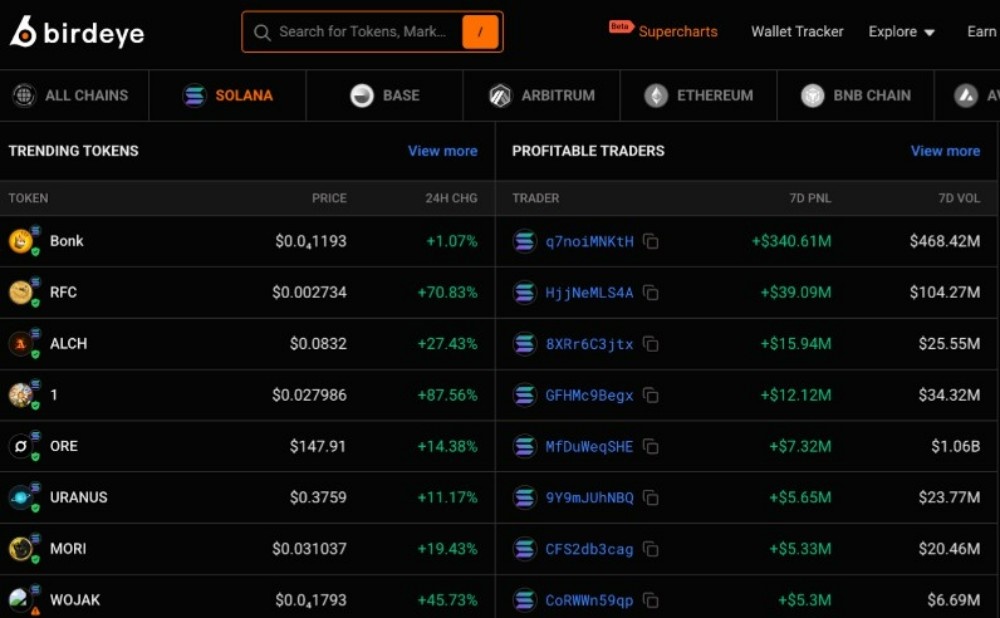Click the ORE token icon
1000x618 pixels.
coord(21,446)
